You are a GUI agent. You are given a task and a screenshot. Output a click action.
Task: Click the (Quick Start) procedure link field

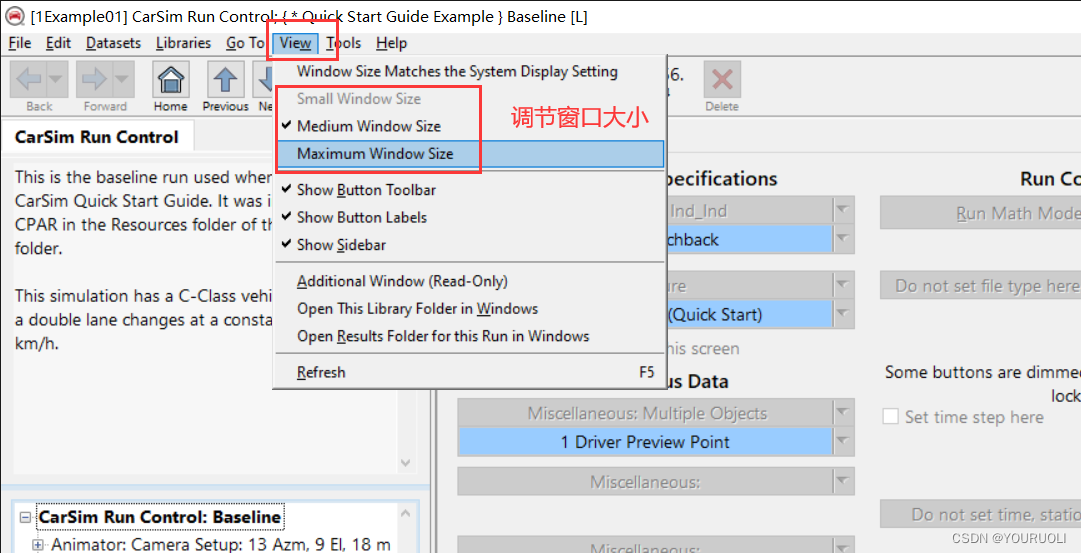click(x=749, y=314)
